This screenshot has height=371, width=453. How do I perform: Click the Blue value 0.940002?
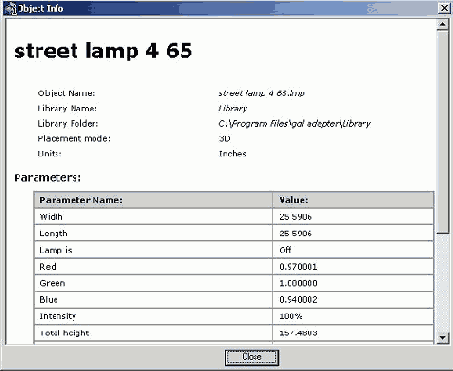click(x=353, y=300)
